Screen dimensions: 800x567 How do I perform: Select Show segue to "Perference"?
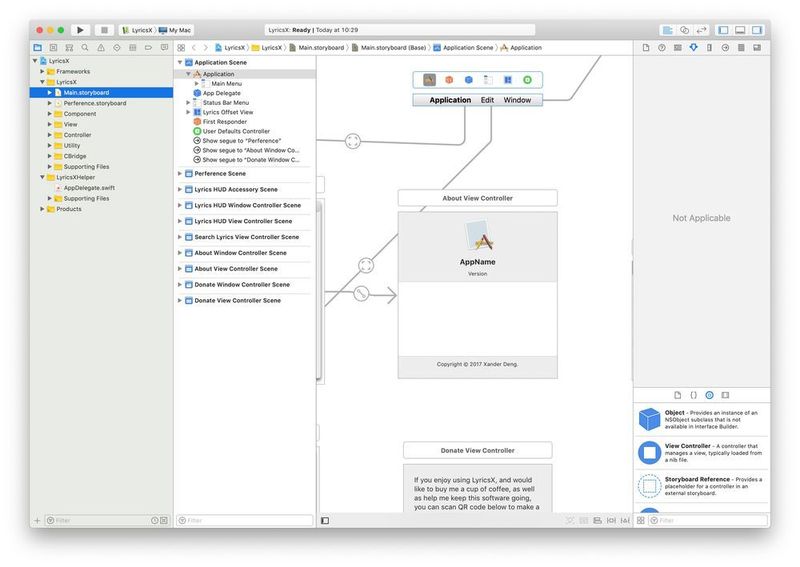pos(241,141)
